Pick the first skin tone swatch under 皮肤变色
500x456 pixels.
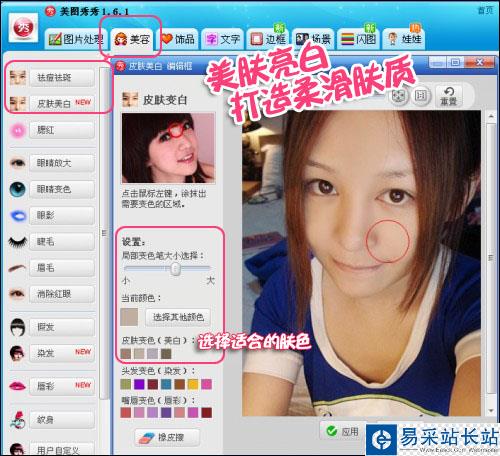point(126,354)
